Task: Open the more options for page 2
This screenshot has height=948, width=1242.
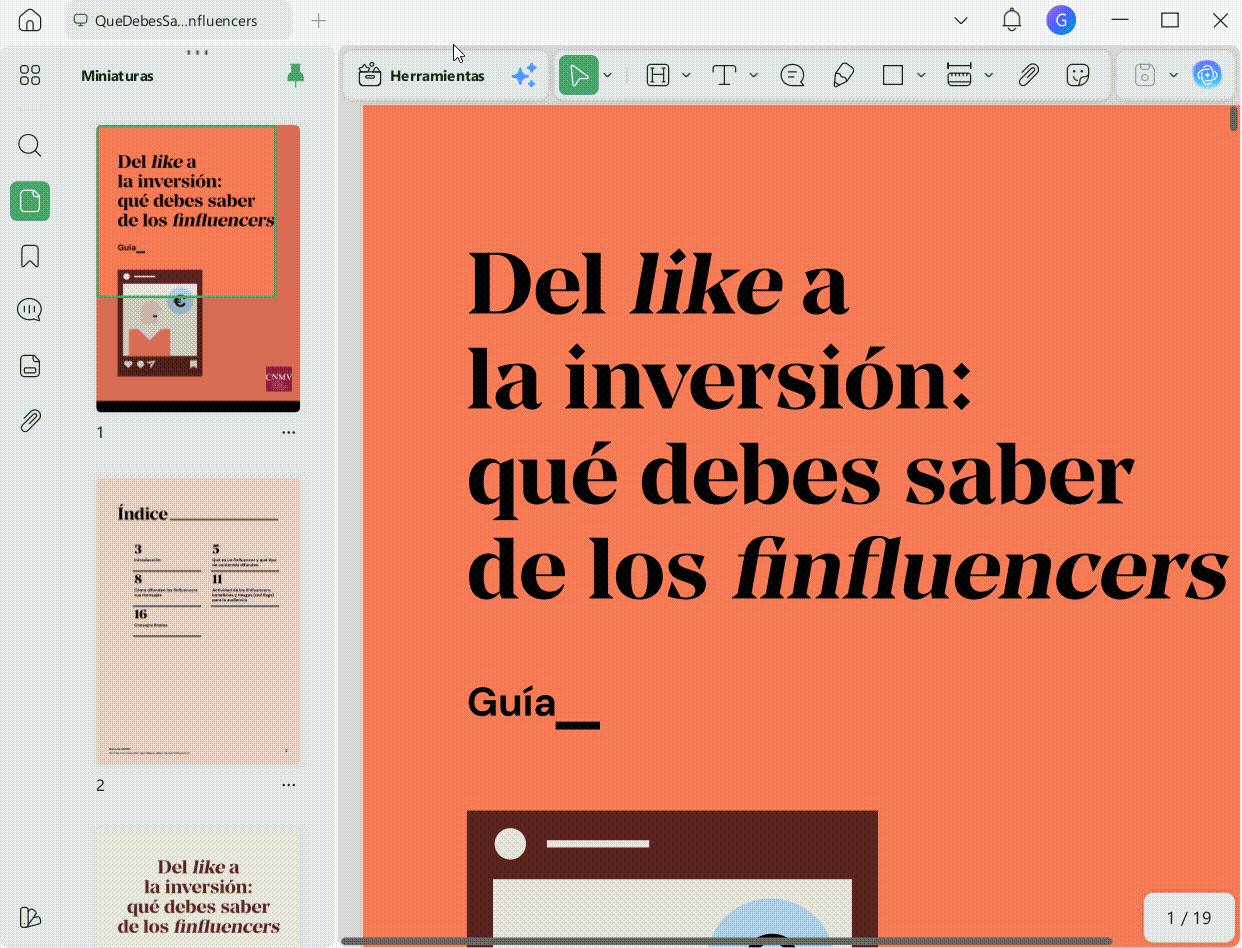Action: pos(289,785)
